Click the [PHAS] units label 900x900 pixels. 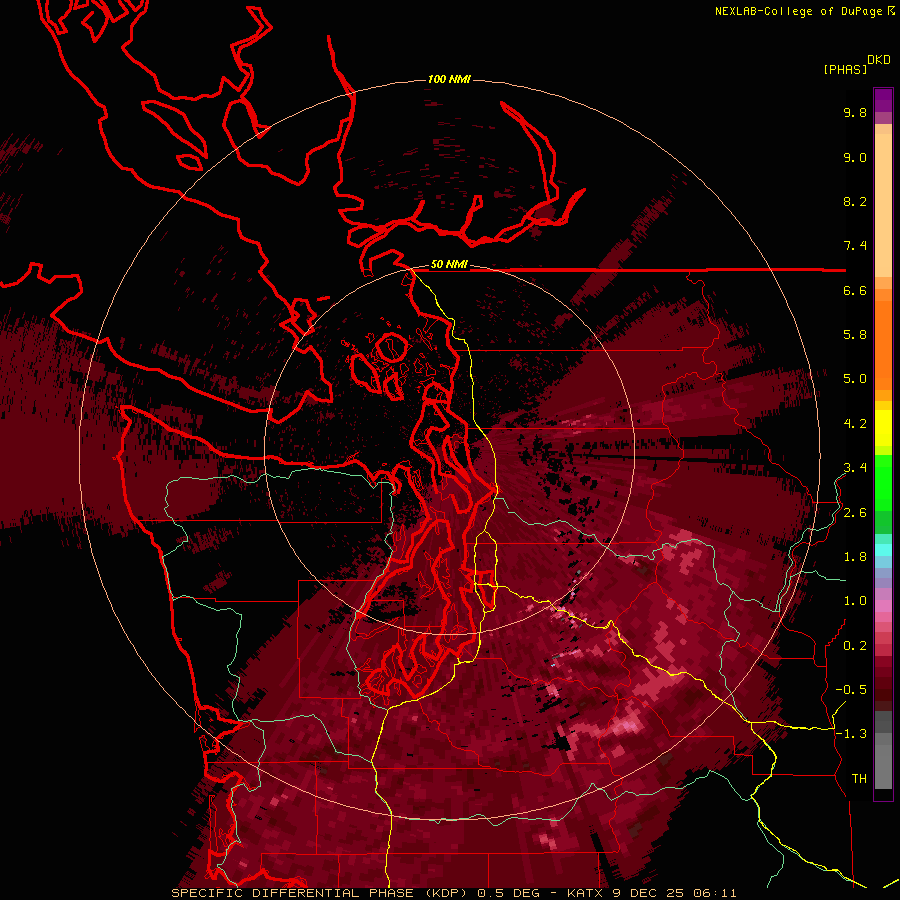click(845, 69)
